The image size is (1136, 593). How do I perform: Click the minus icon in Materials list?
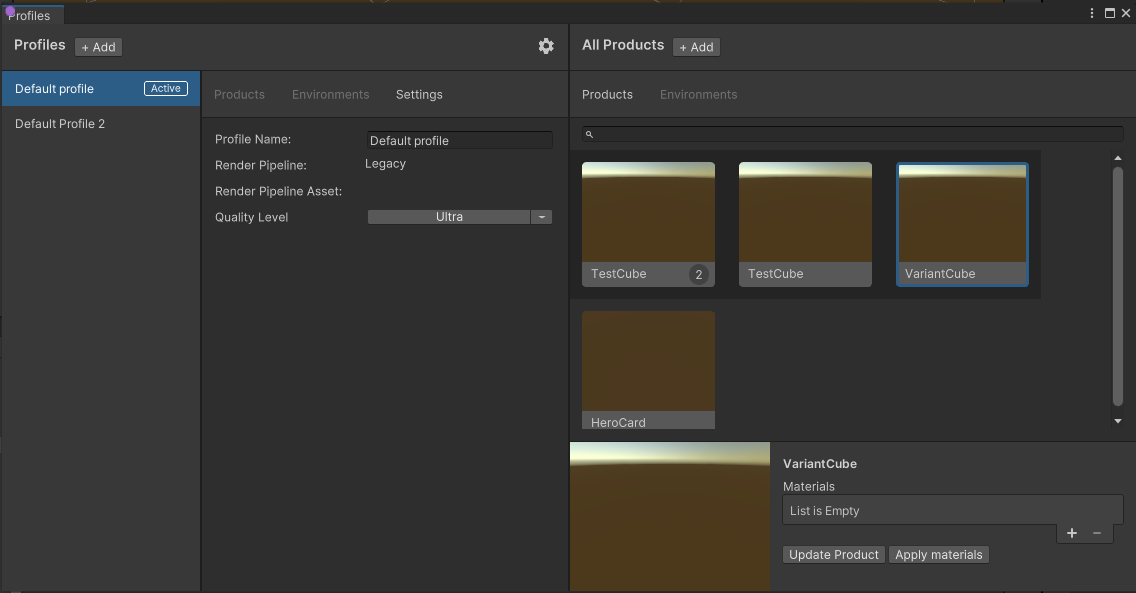coord(1097,533)
